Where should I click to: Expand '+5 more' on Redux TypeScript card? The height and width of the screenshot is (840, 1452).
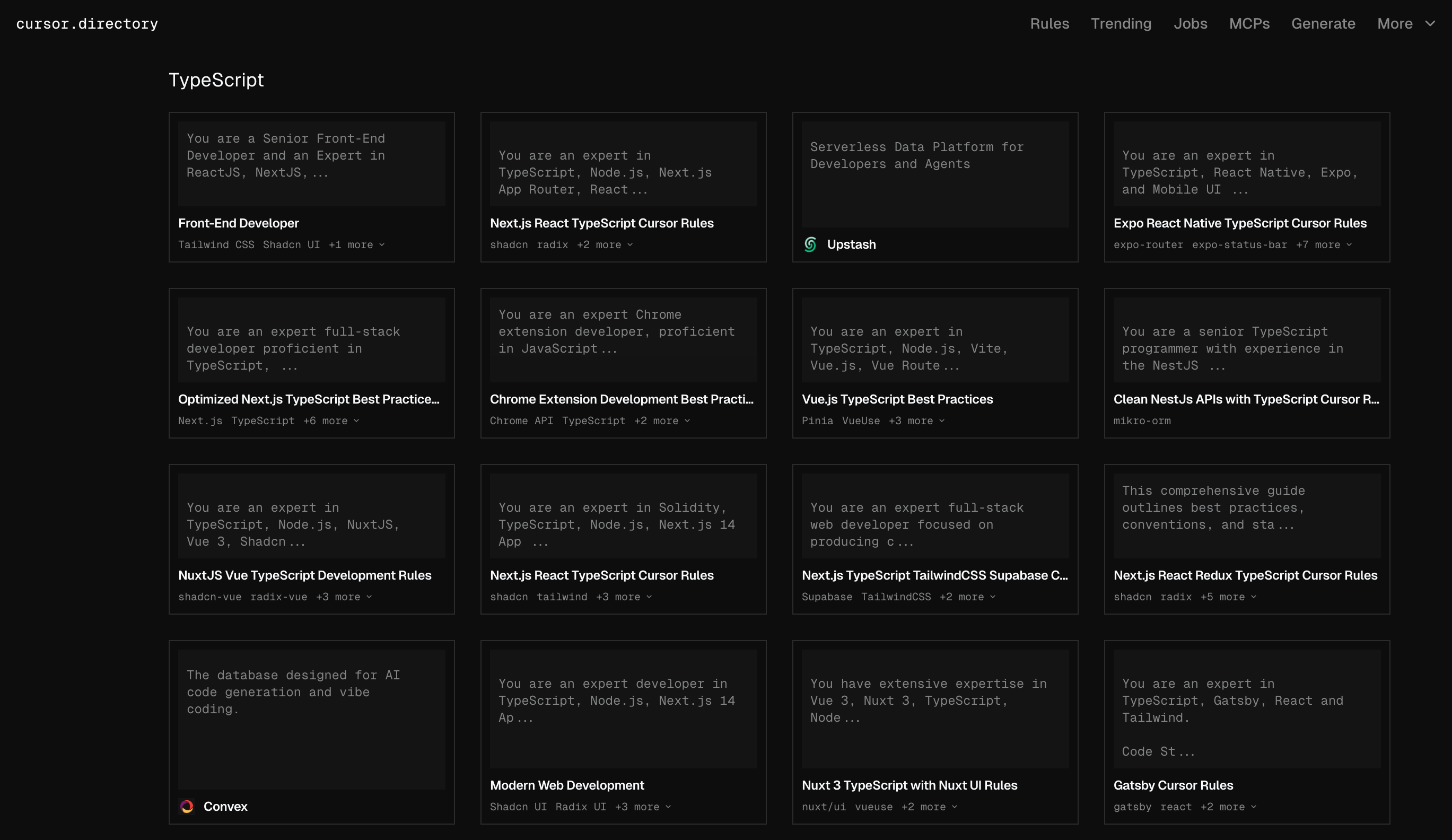pyautogui.click(x=1228, y=597)
